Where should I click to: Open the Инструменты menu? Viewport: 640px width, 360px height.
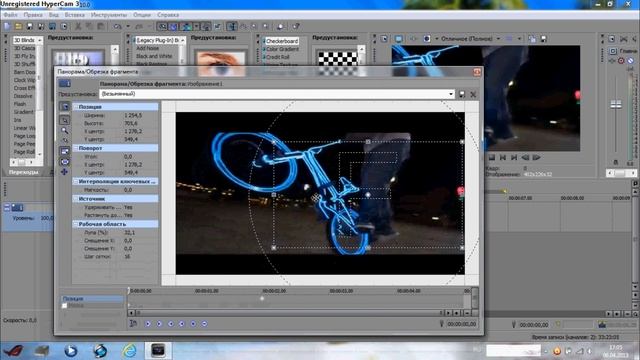coord(109,15)
